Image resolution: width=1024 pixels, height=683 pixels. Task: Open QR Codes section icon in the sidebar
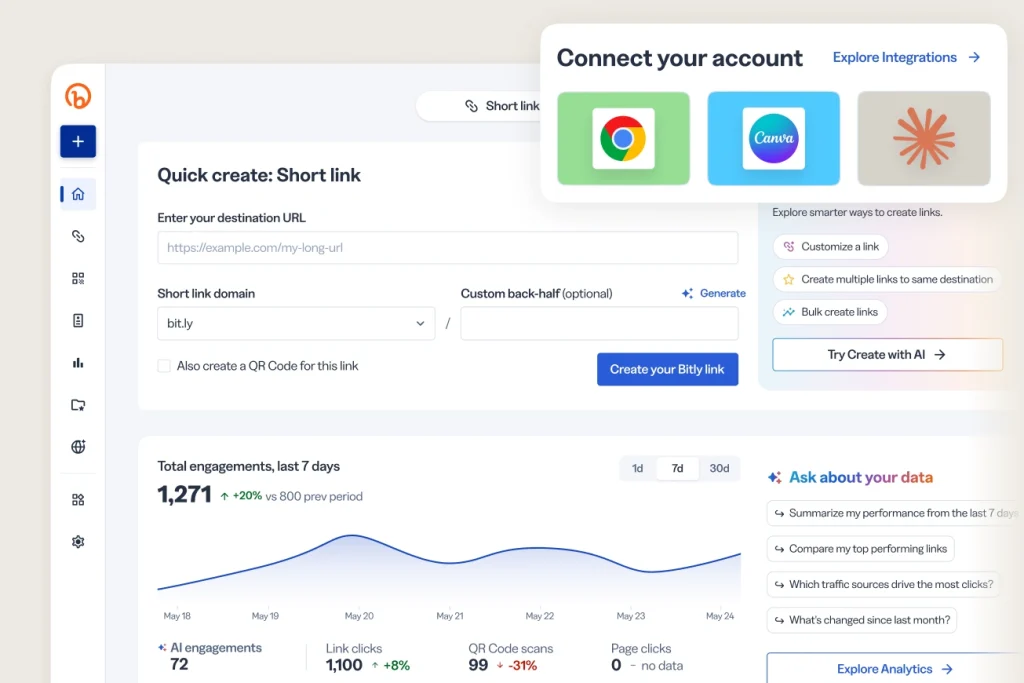coord(78,278)
